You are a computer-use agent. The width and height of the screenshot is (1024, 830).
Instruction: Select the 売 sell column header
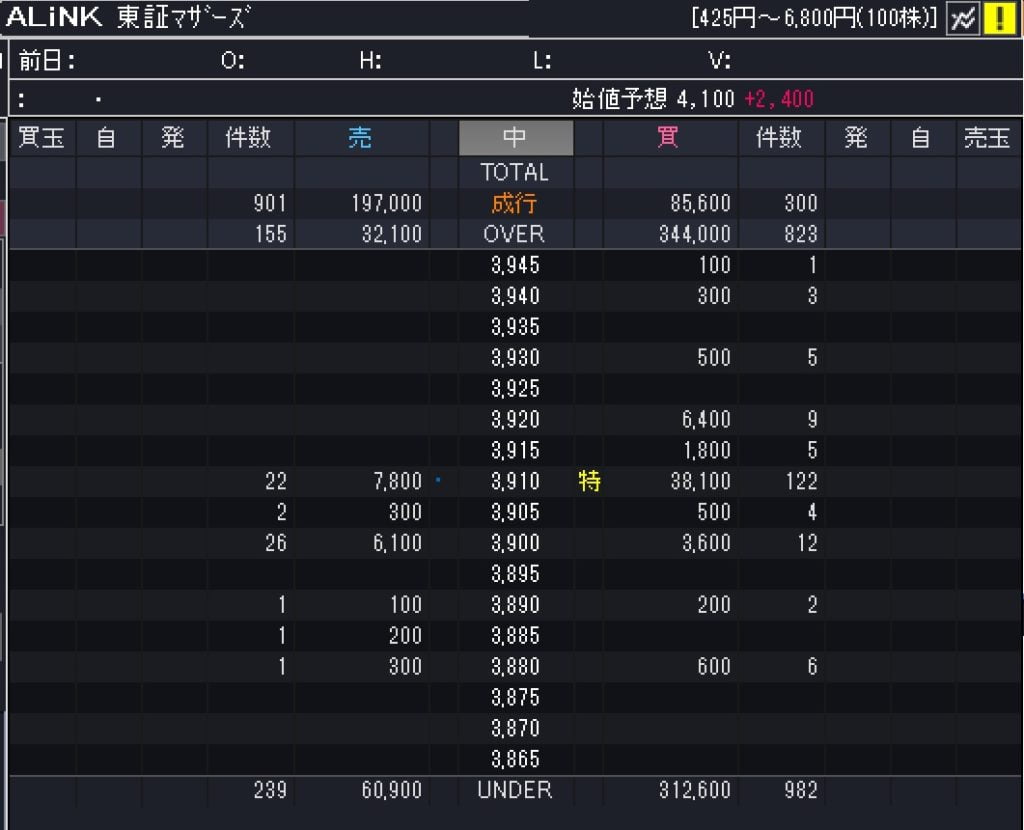360,138
